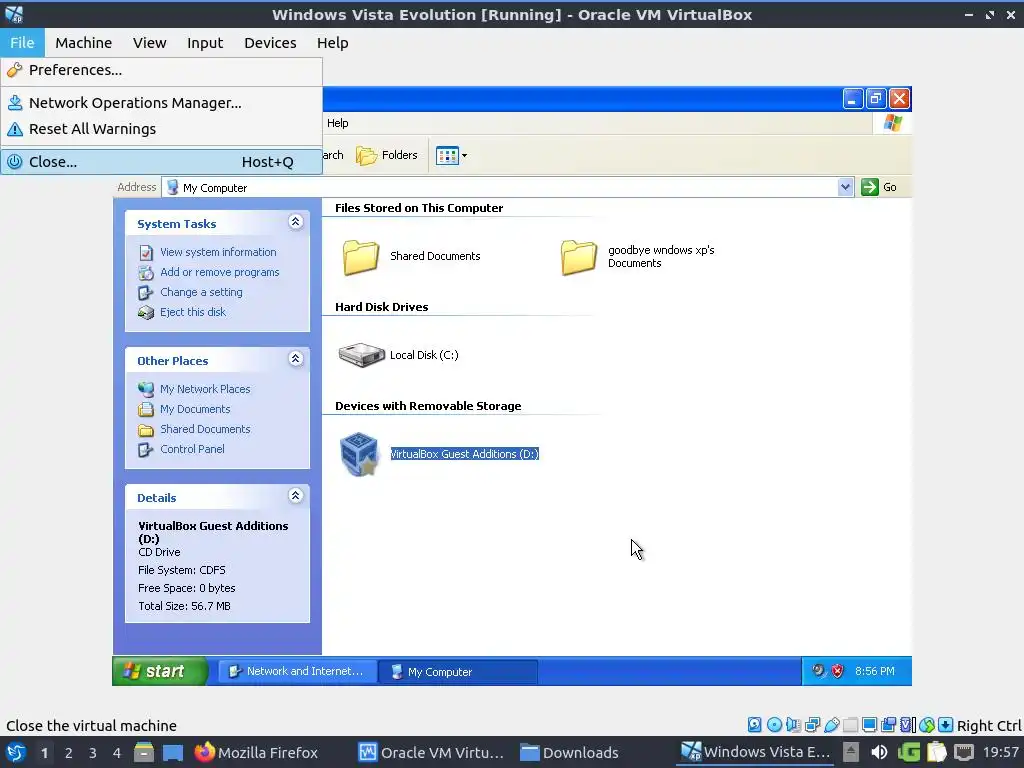This screenshot has height=768, width=1024.
Task: Click the XP tray icon beside the shield
Action: (x=818, y=671)
